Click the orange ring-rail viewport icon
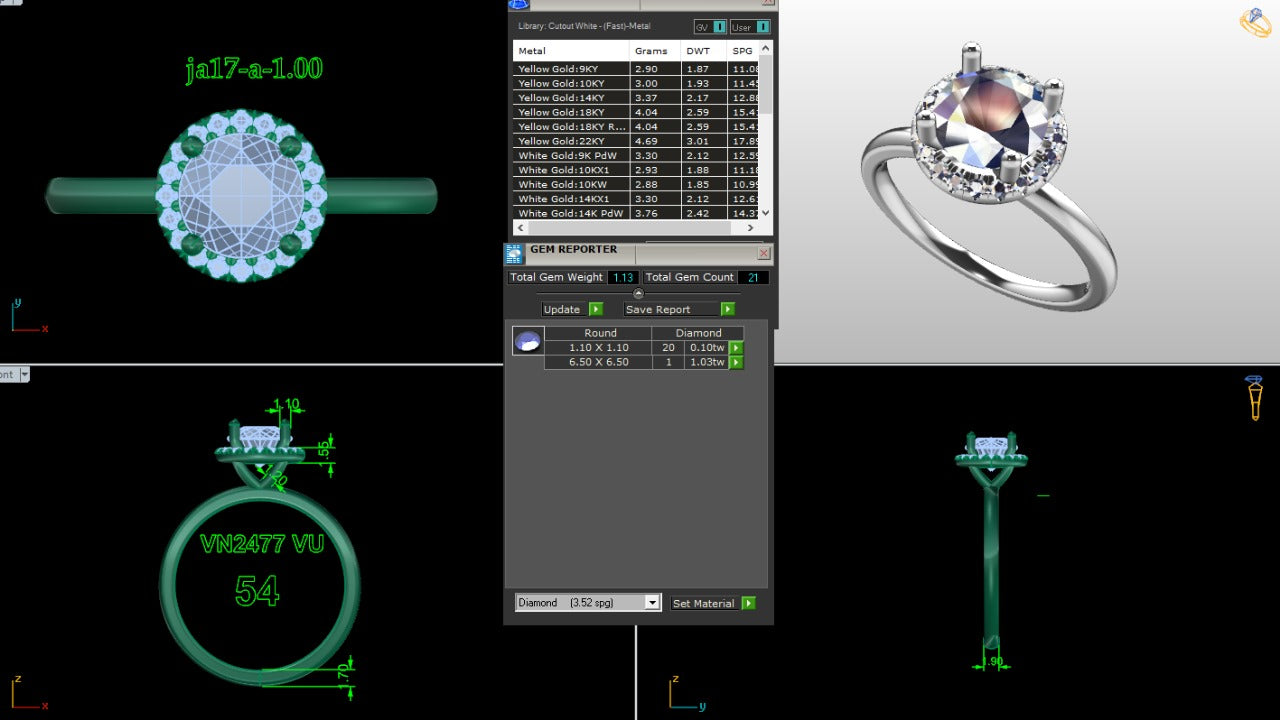The width and height of the screenshot is (1280, 720). 1254,397
